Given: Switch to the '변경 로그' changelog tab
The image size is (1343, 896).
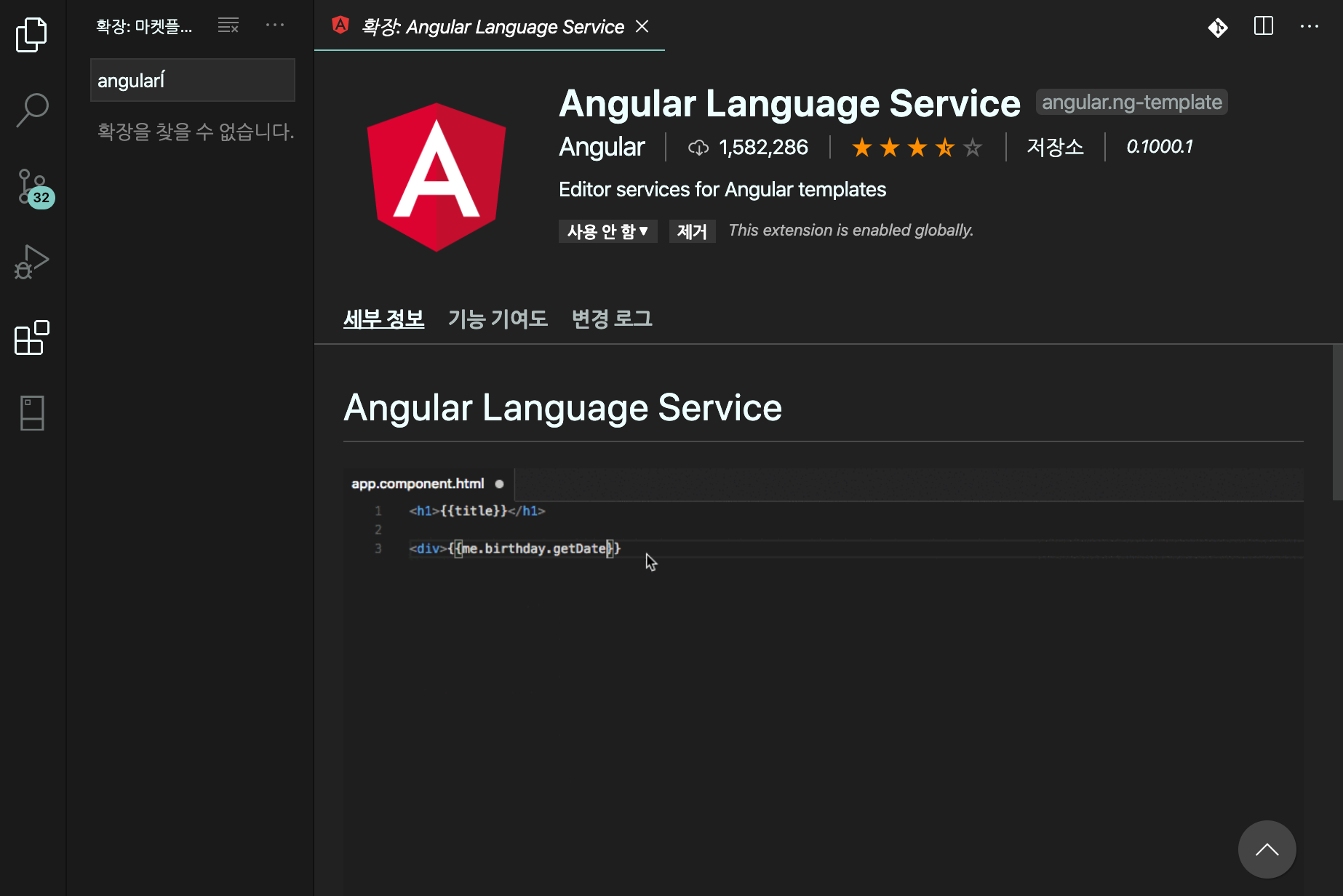Looking at the screenshot, I should tap(612, 319).
